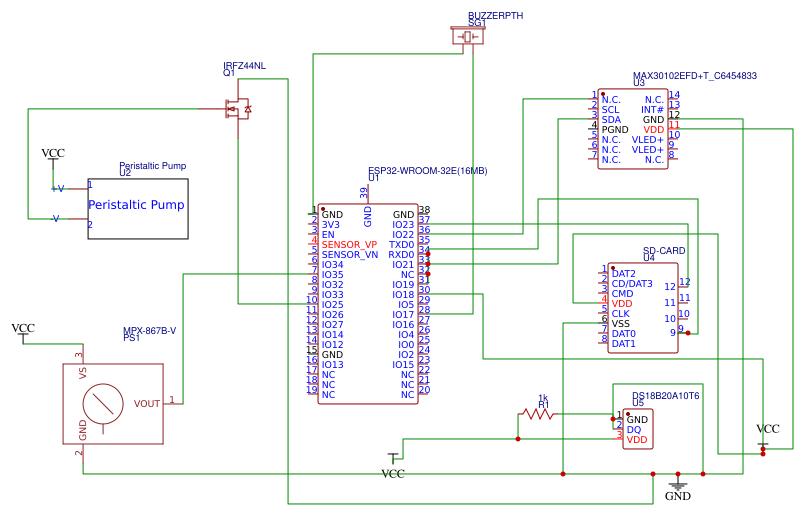
Task: Select the IO34 pin on ESP32
Action: [x=332, y=265]
